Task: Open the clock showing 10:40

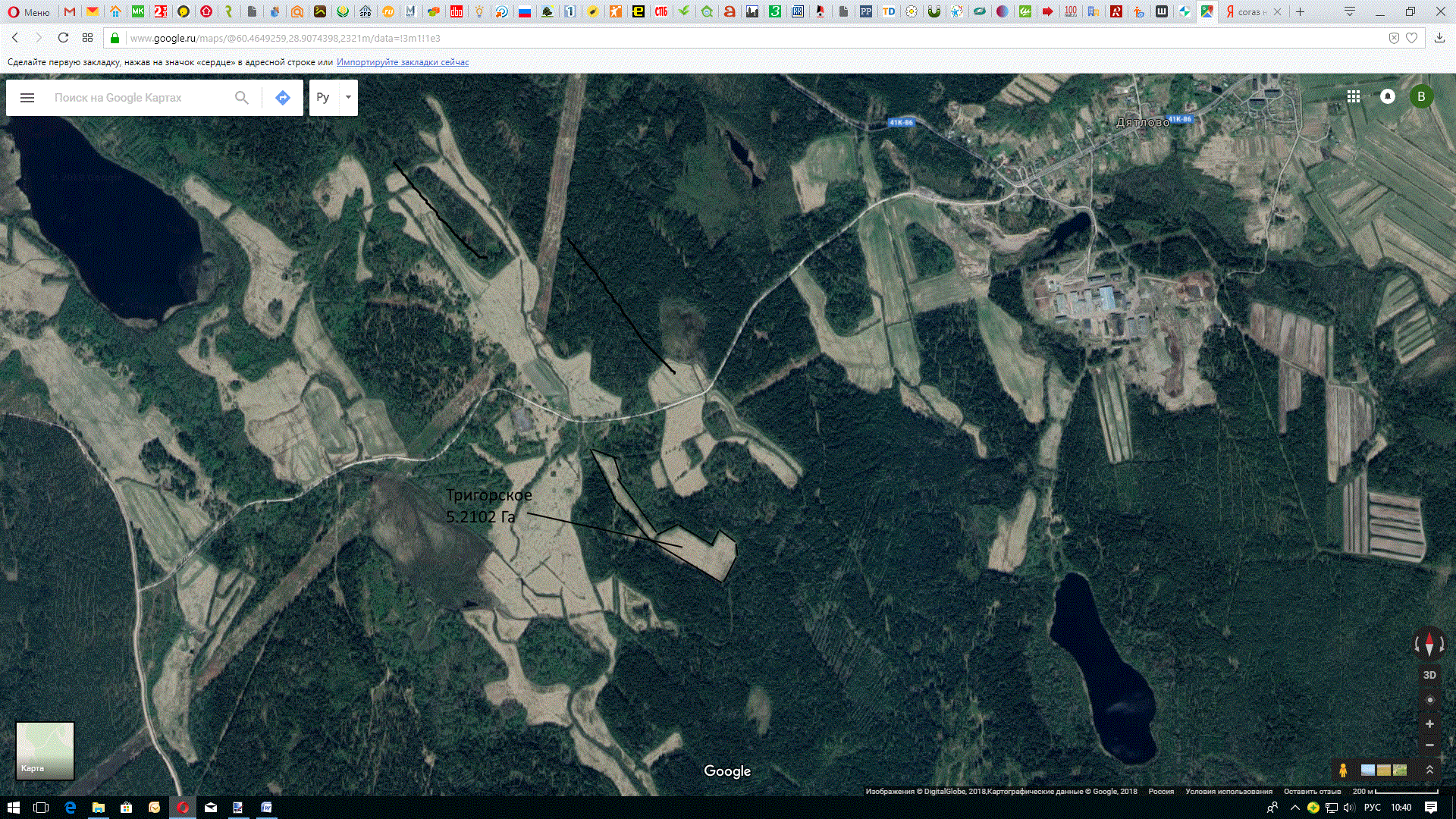Action: tap(1401, 808)
